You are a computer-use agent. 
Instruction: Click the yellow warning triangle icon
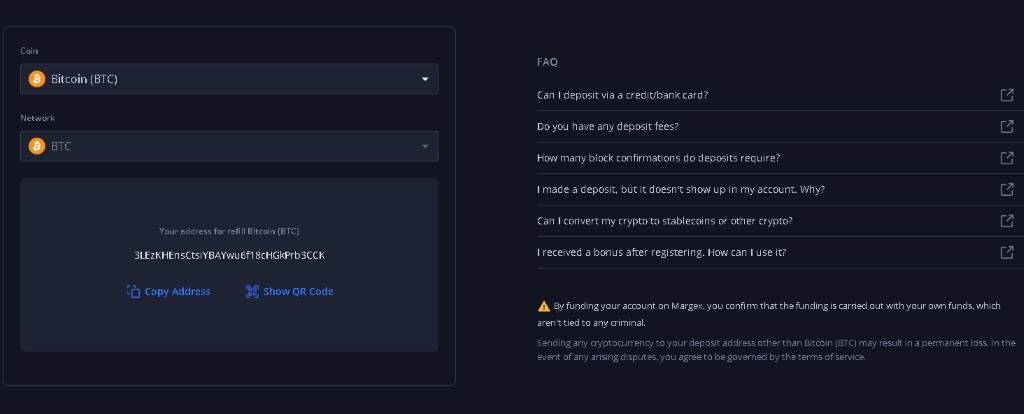[x=544, y=306]
